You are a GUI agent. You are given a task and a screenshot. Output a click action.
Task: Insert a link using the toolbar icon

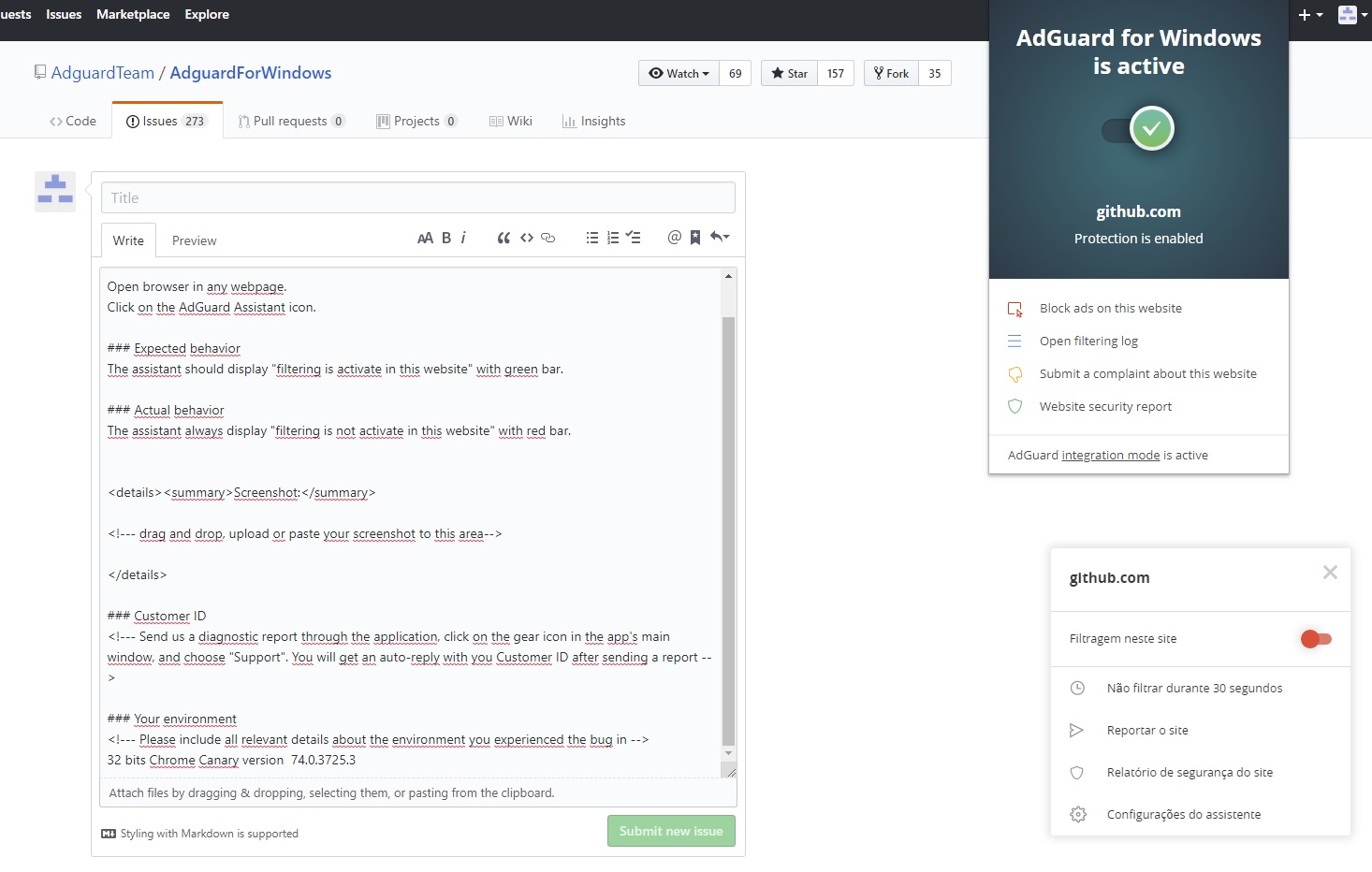click(x=547, y=238)
